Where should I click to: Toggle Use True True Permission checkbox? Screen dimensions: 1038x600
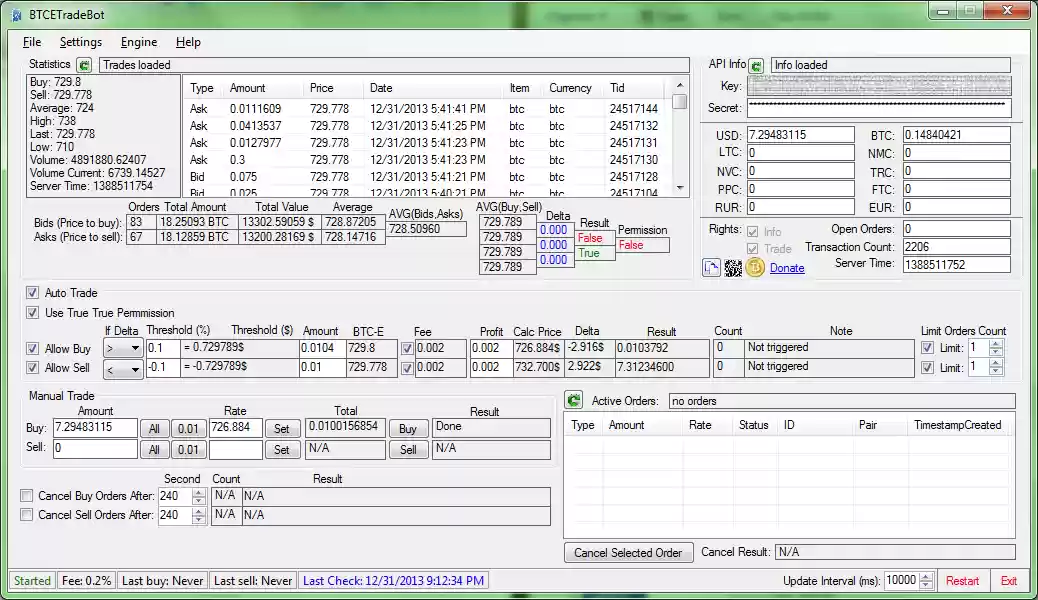coord(32,313)
